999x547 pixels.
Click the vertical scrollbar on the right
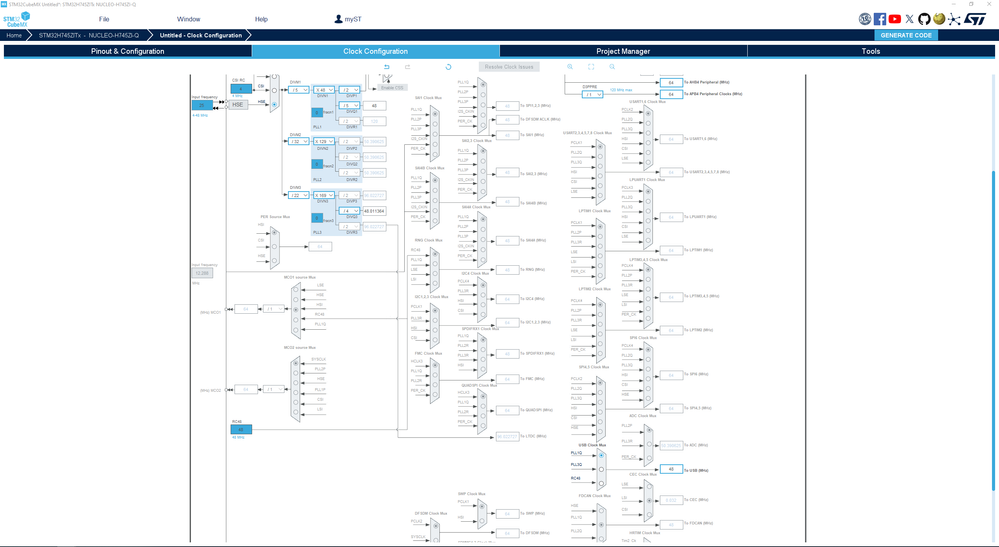[x=993, y=331]
